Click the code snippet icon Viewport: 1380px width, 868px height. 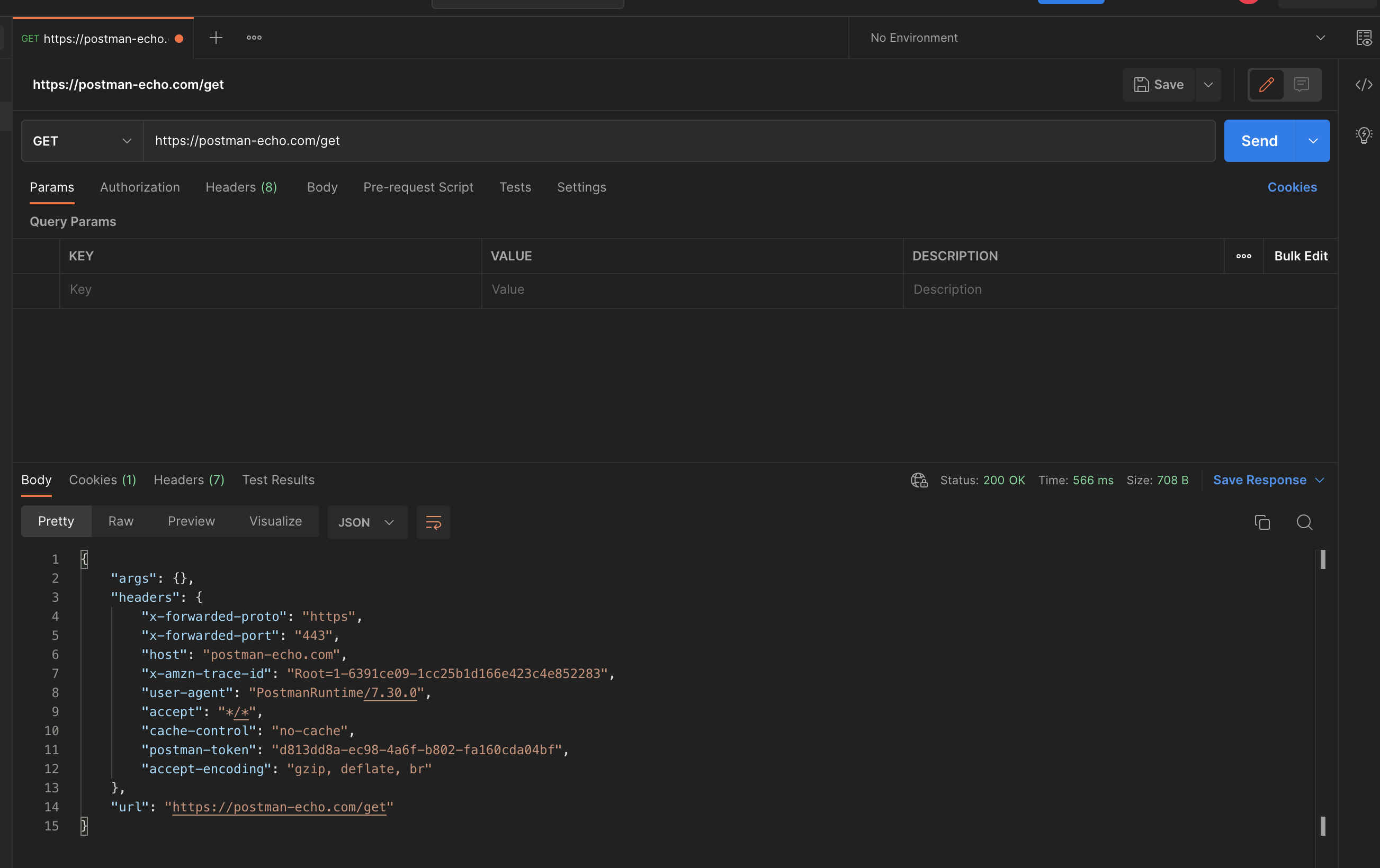tap(1364, 85)
